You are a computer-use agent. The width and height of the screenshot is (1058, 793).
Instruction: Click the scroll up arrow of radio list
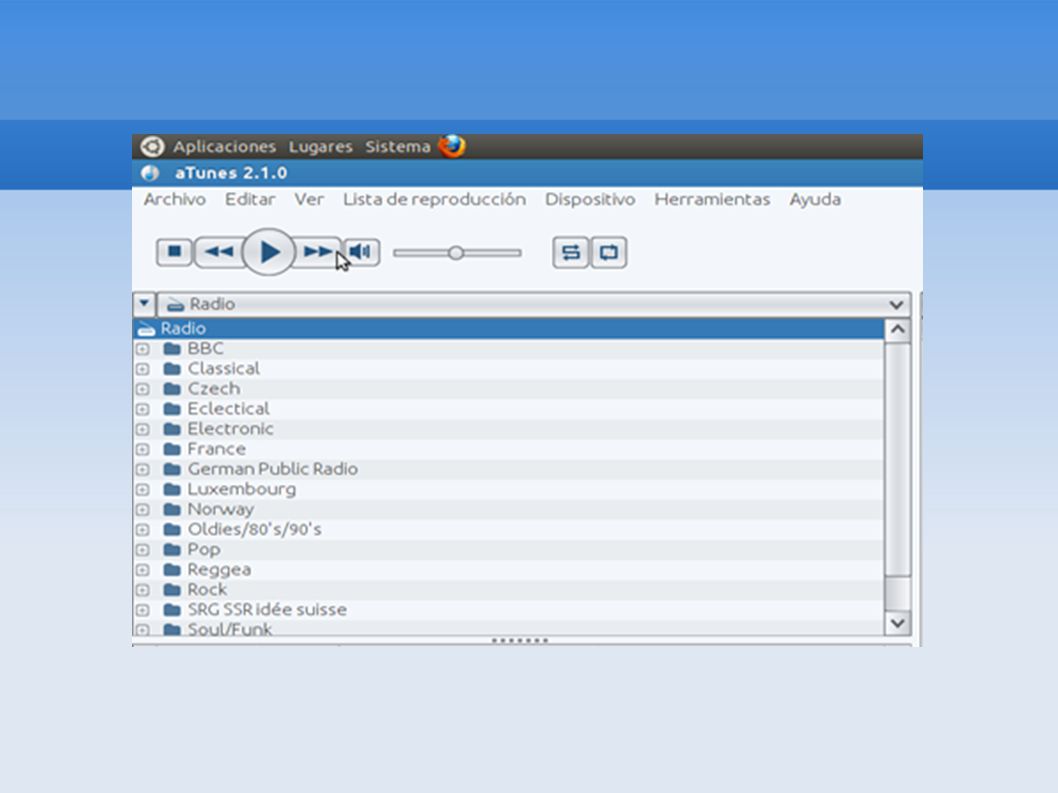pyautogui.click(x=897, y=330)
